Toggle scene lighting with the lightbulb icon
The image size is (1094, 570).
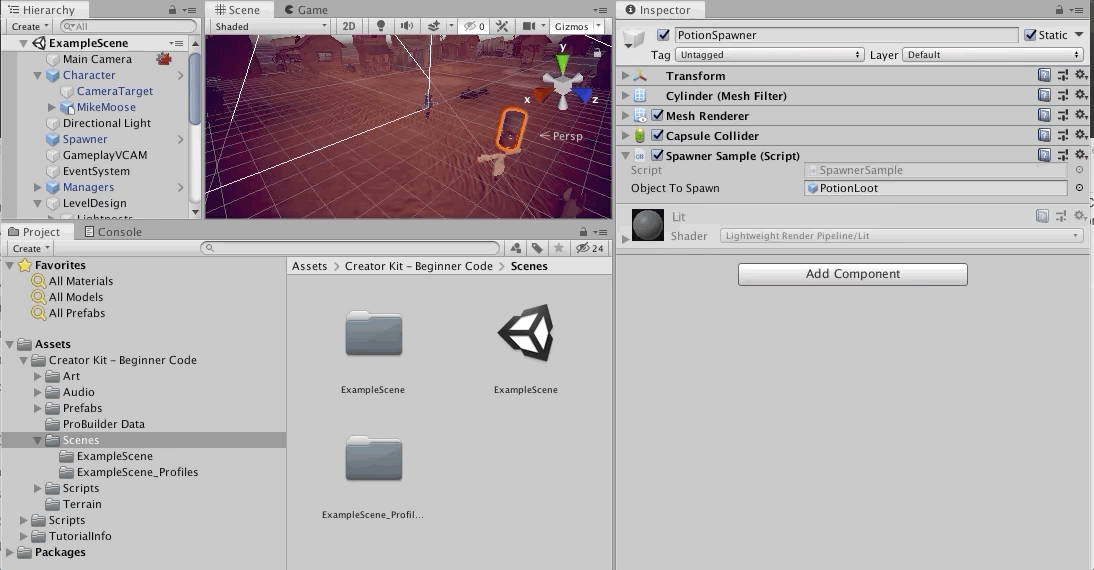tap(380, 26)
